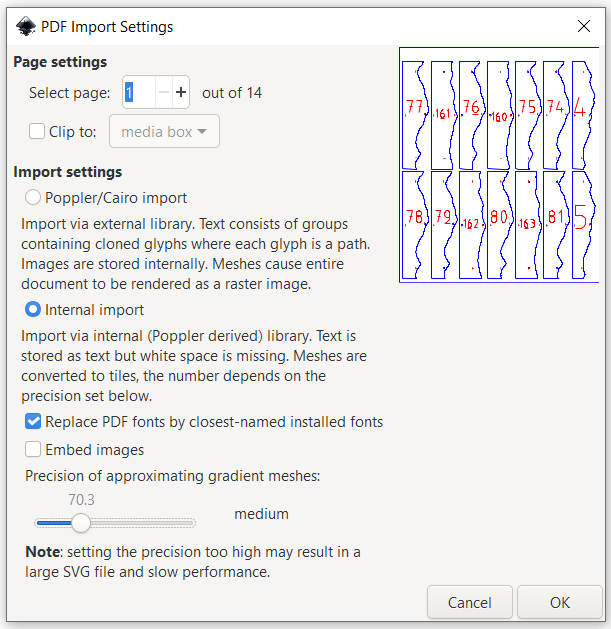Enable the Clip to checkbox
Viewport: 611px width, 629px height.
(x=37, y=131)
